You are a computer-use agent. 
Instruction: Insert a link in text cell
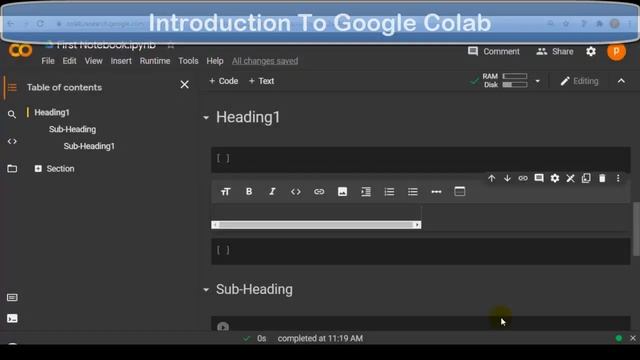[319, 191]
